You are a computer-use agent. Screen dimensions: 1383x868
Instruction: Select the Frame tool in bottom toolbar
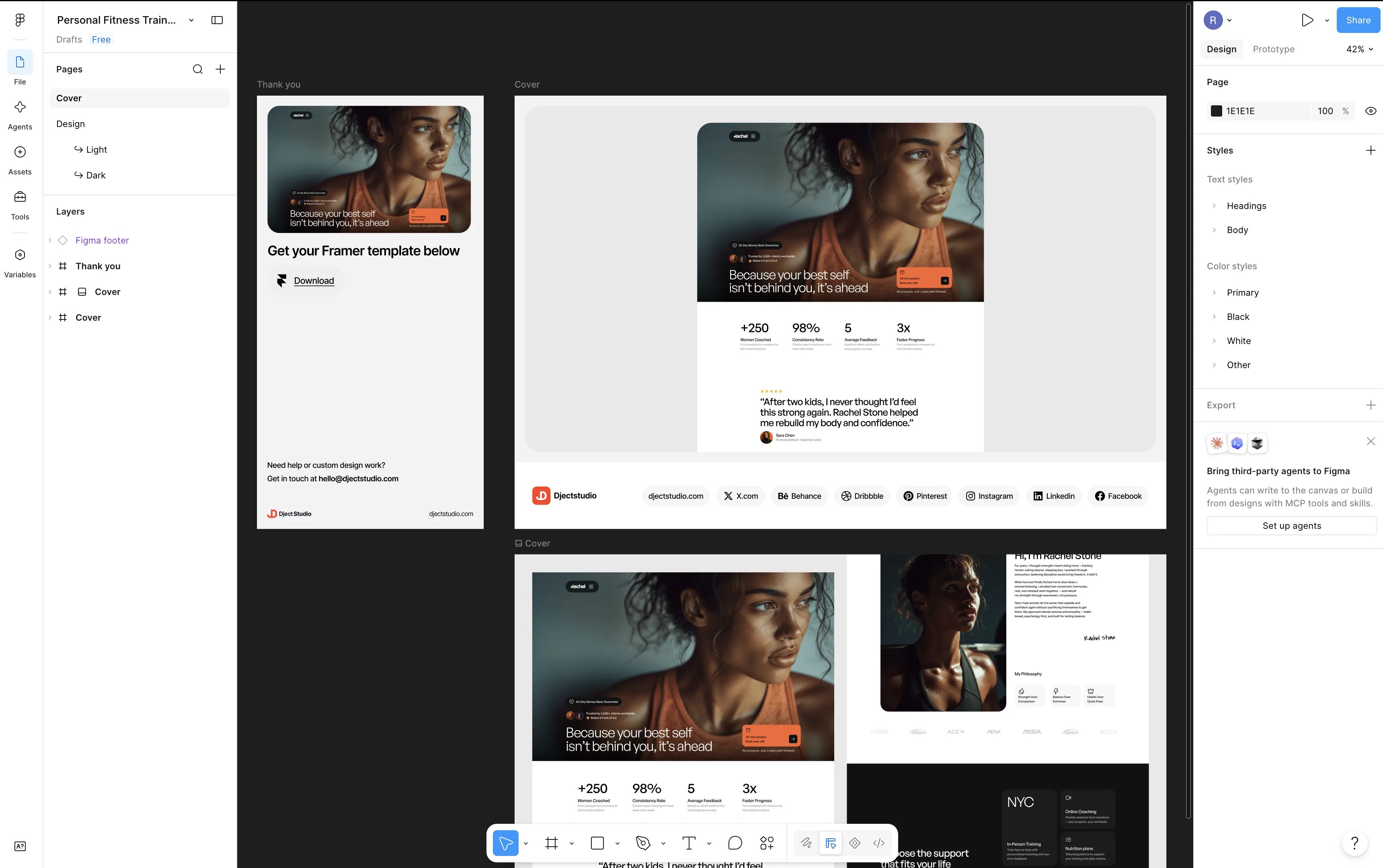[551, 843]
